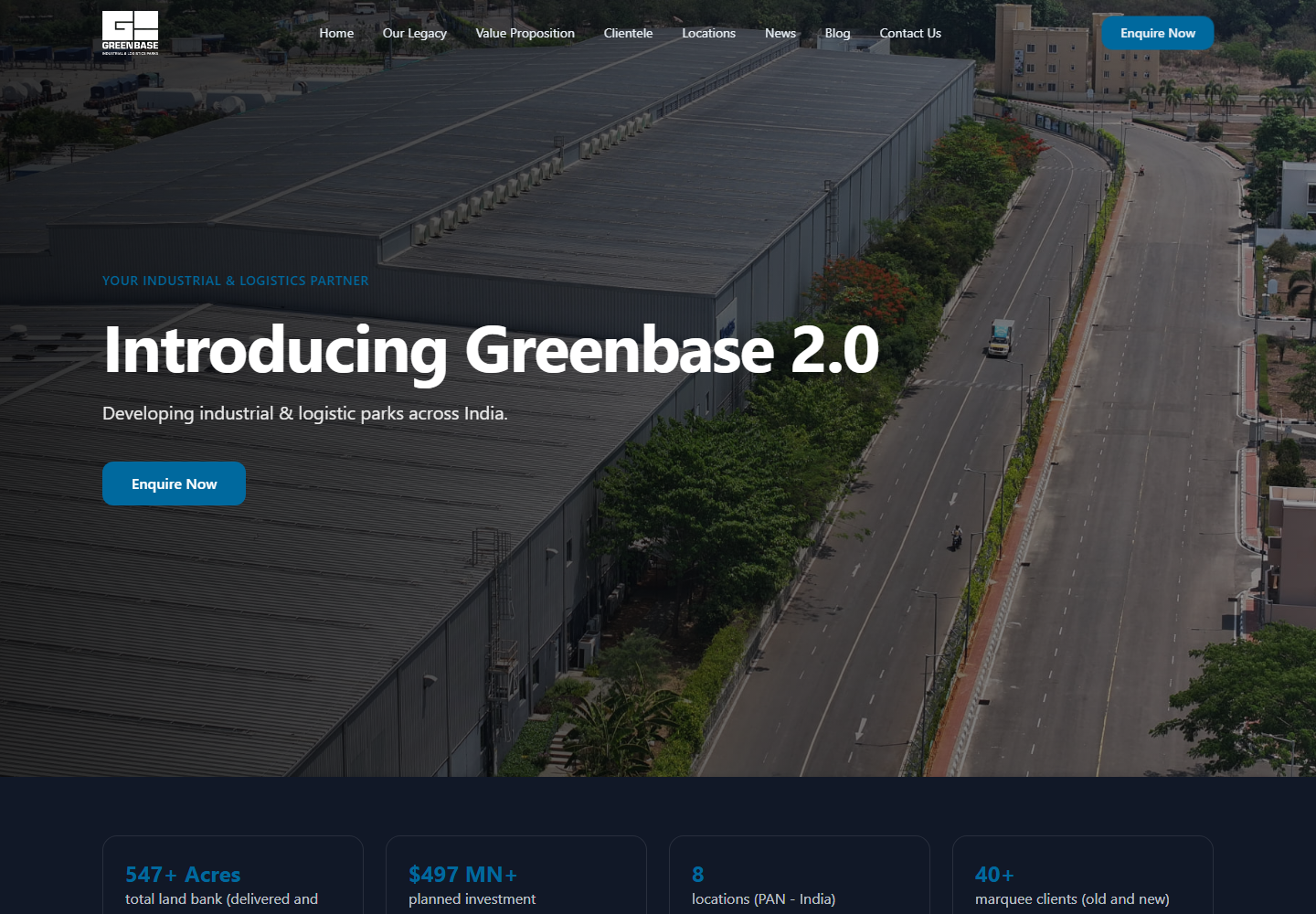Select the '547+ Acres' stat card

(233, 875)
